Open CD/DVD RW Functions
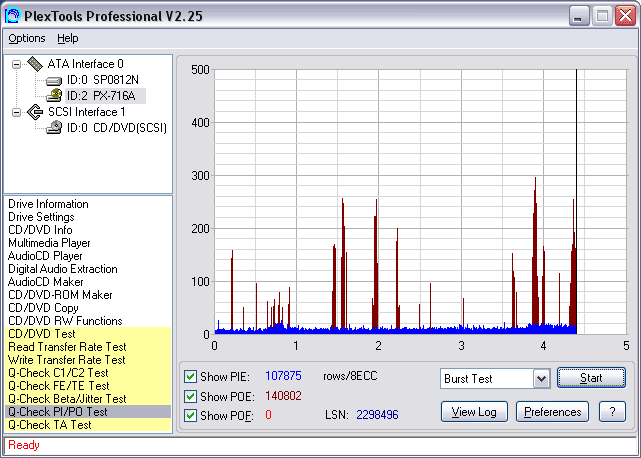The image size is (641, 458). pyautogui.click(x=65, y=321)
